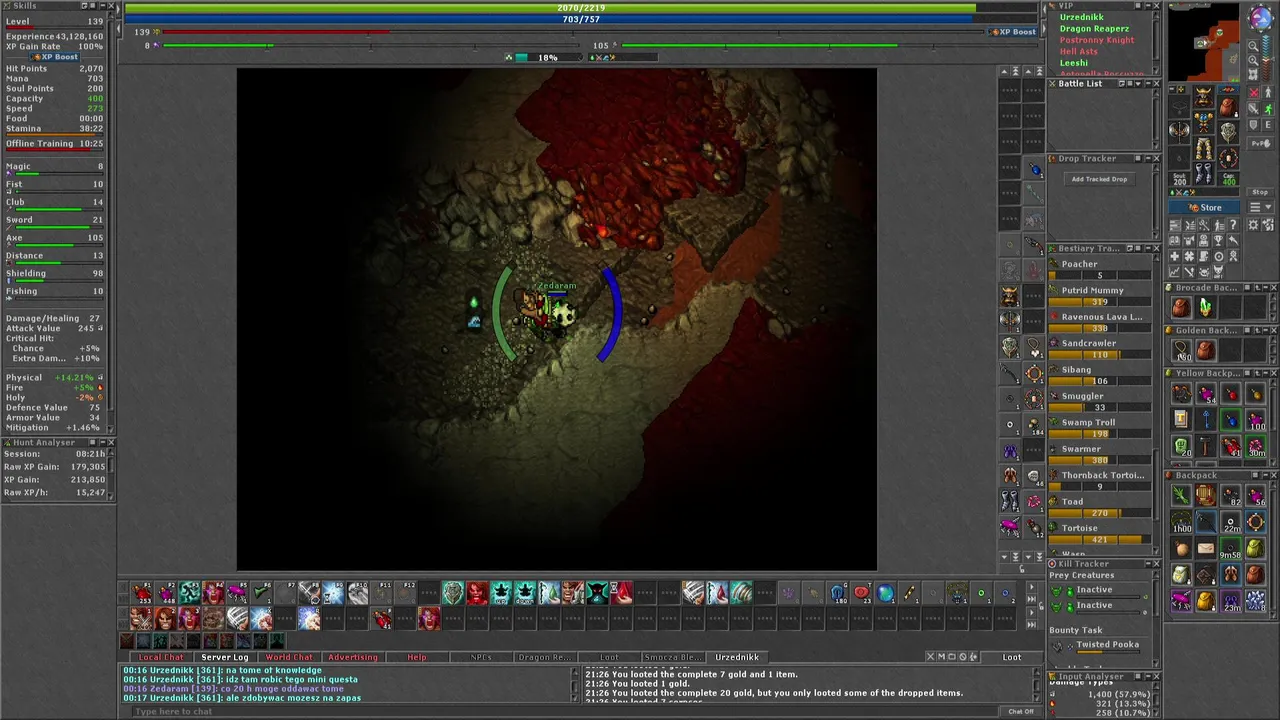Image resolution: width=1280 pixels, height=720 pixels.
Task: Open the help question mark icon
Action: [1233, 224]
